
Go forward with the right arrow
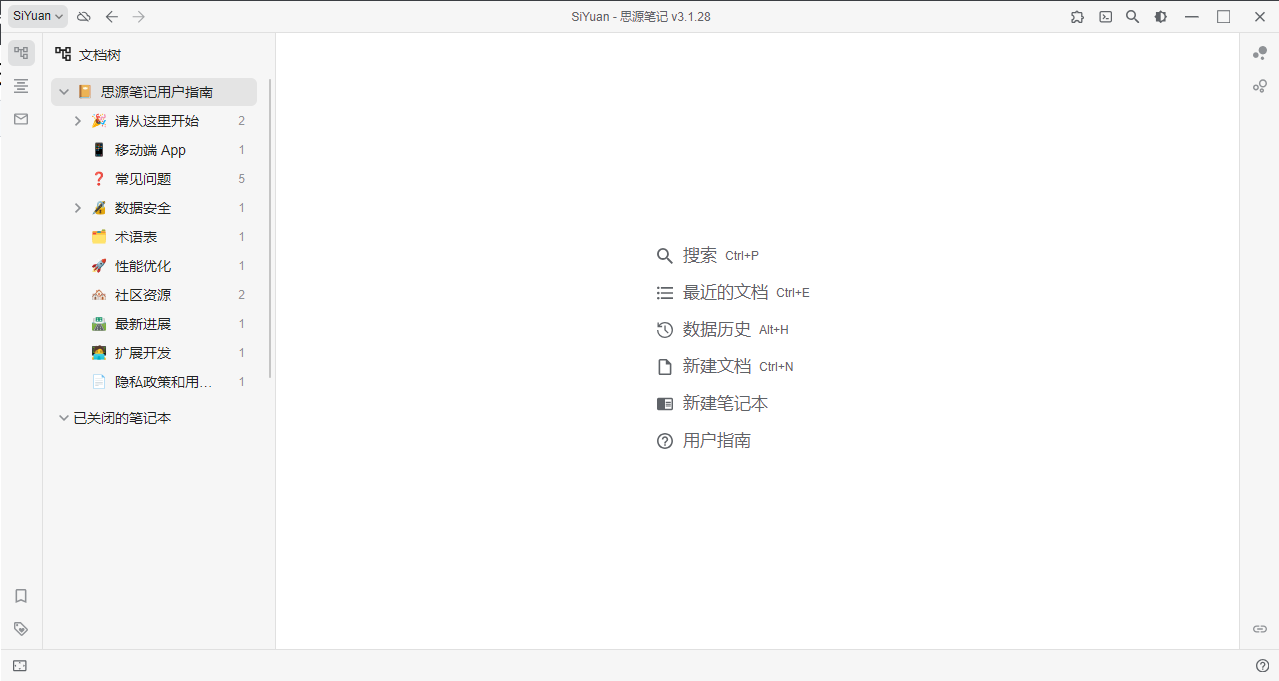tap(139, 17)
